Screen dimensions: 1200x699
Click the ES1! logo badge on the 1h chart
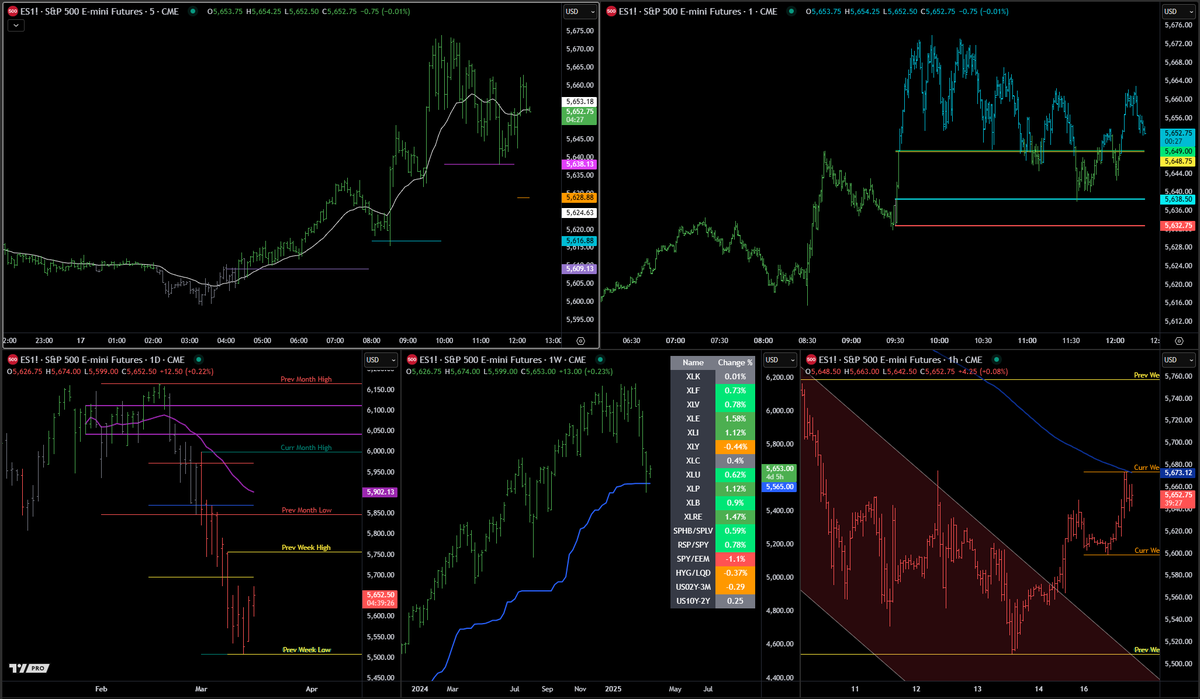811,359
